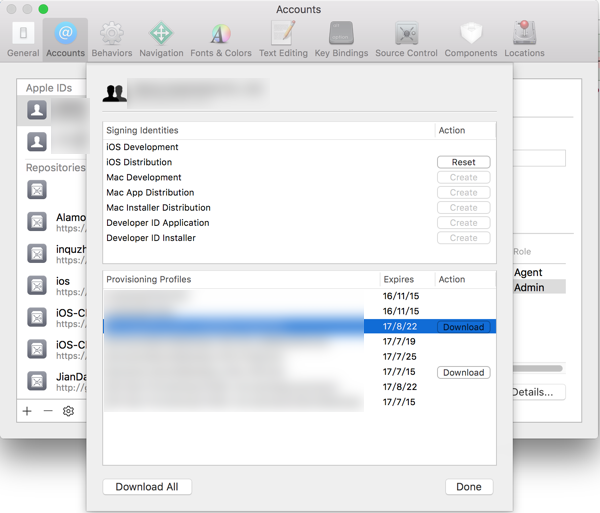
Task: Select the first Apple ID account icon
Action: click(x=37, y=110)
